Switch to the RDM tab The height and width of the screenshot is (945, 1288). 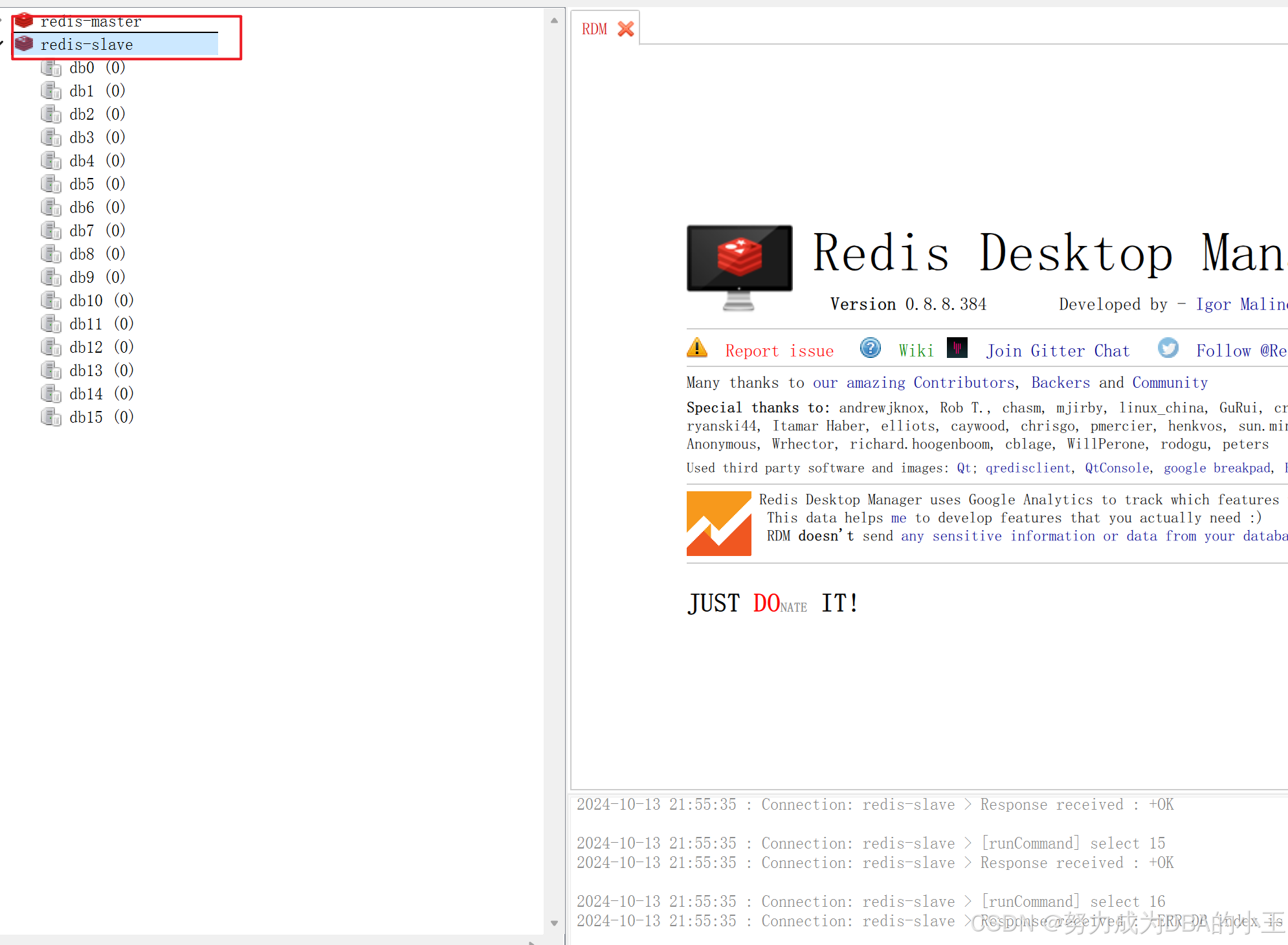click(594, 29)
